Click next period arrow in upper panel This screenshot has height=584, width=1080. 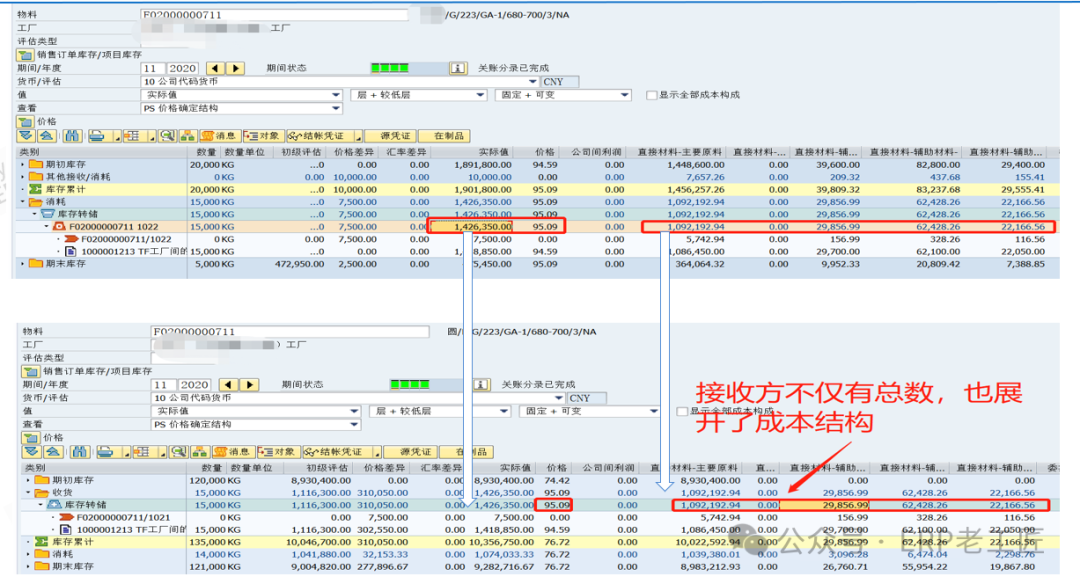click(235, 68)
